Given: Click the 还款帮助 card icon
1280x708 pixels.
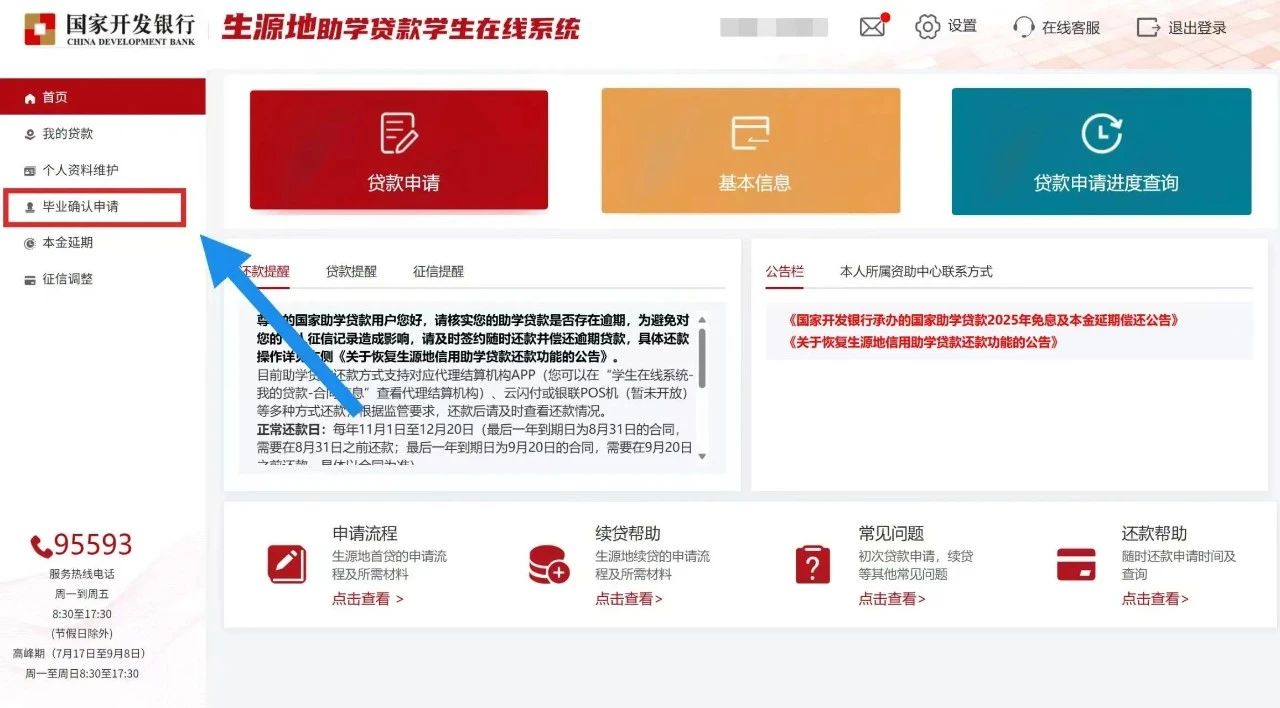Looking at the screenshot, I should pos(1076,564).
